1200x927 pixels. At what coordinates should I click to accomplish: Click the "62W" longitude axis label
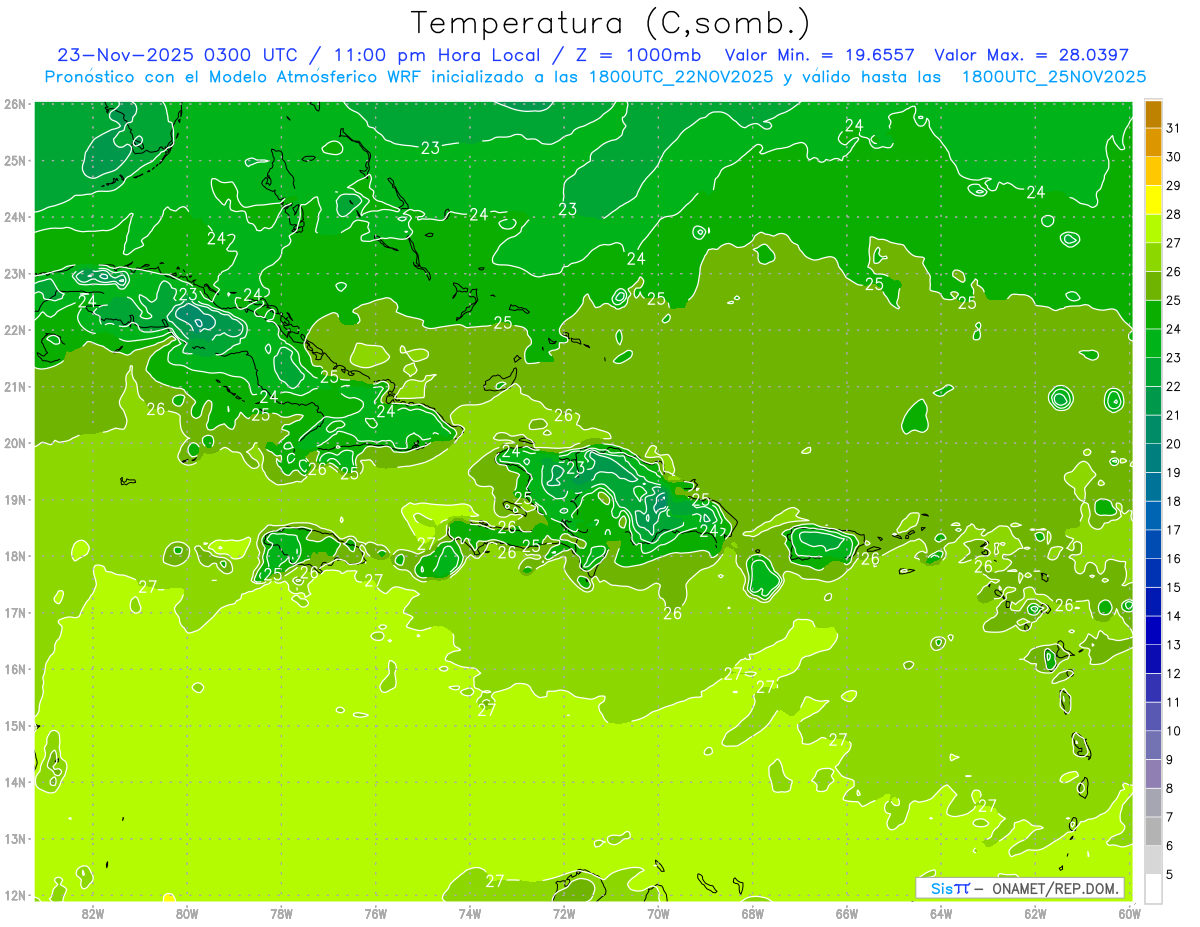(x=1035, y=913)
